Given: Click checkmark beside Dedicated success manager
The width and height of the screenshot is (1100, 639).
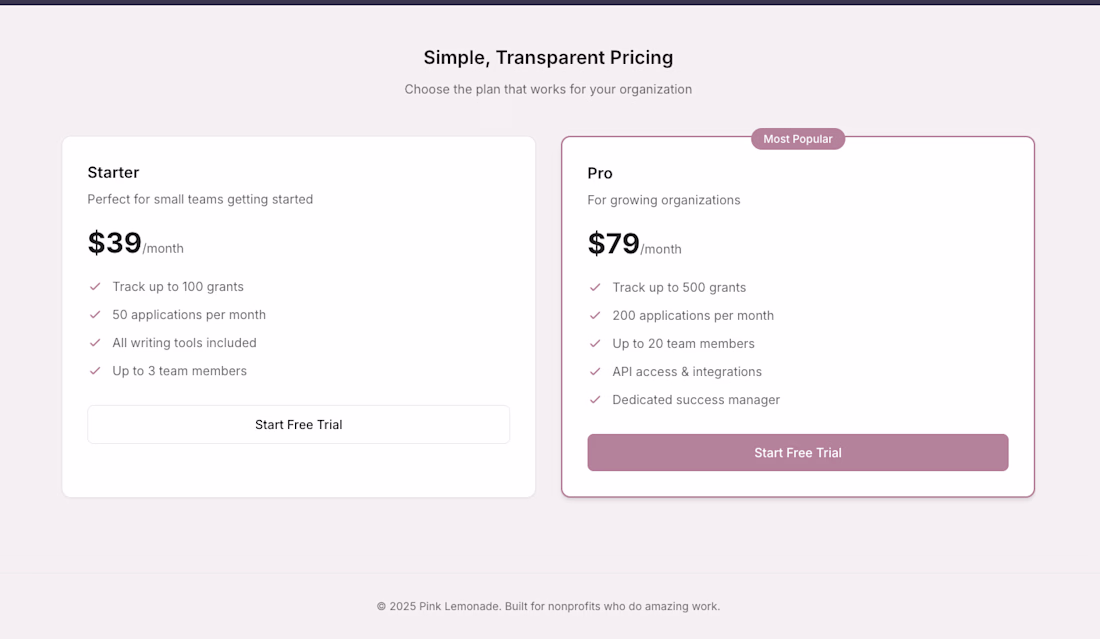Looking at the screenshot, I should 595,400.
